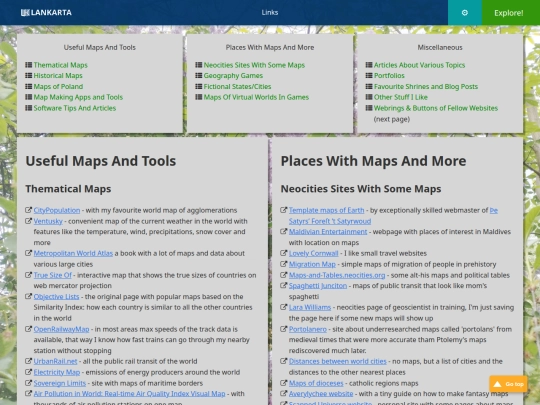Click the Go top button

pyautogui.click(x=508, y=384)
